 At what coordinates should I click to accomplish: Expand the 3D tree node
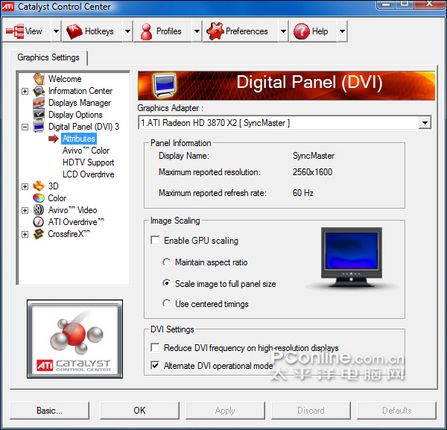tap(25, 186)
